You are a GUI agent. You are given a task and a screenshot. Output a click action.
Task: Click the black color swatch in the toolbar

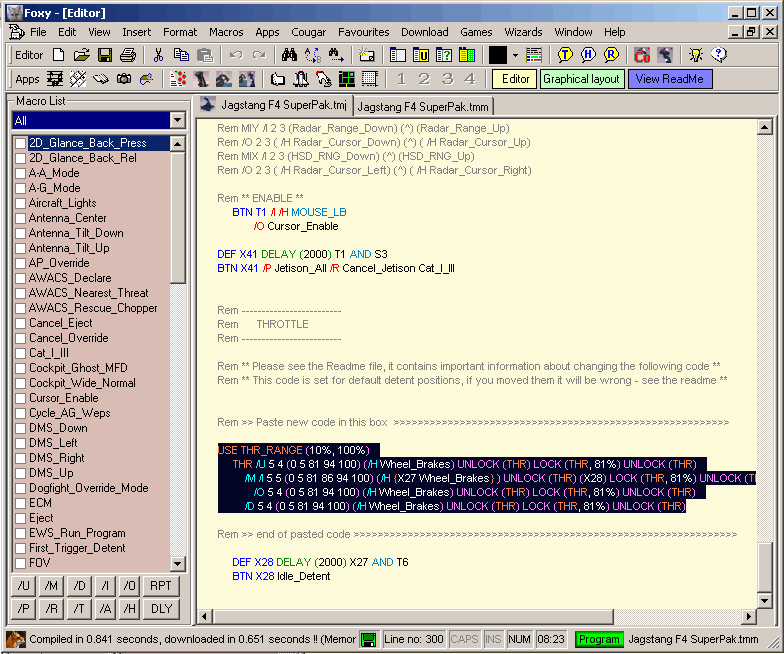coord(498,55)
